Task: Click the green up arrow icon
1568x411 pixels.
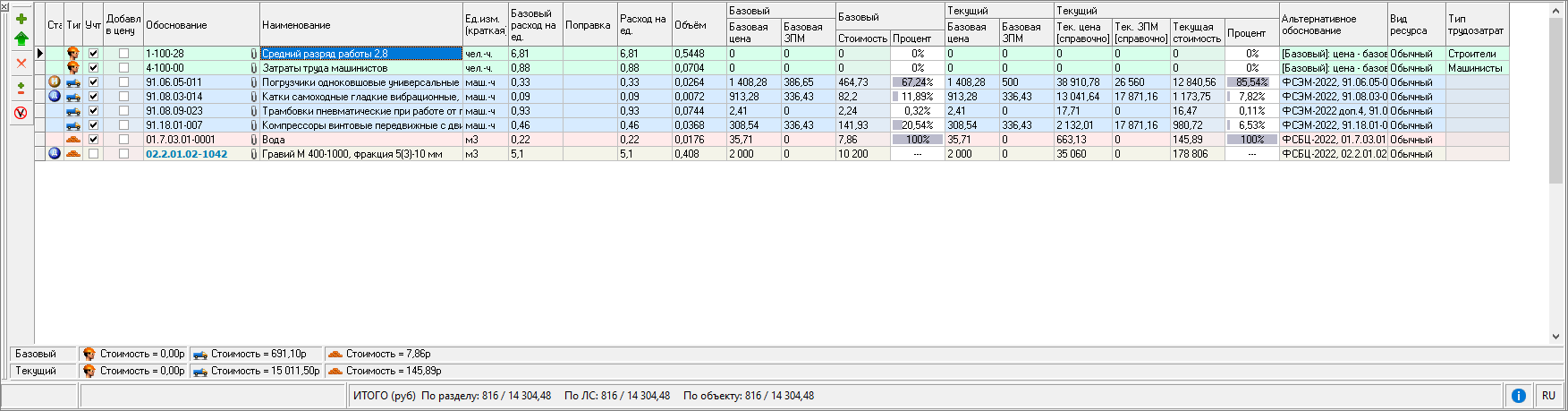Action: [x=21, y=39]
